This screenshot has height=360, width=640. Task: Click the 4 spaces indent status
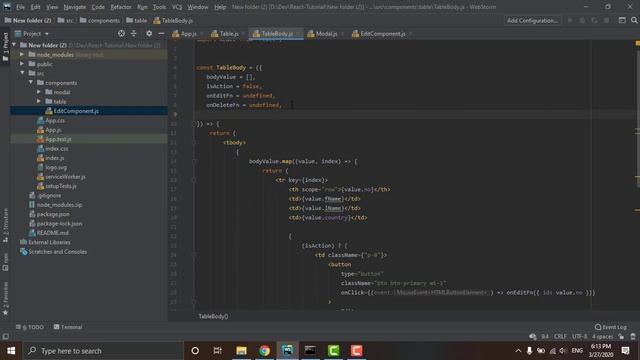point(602,337)
